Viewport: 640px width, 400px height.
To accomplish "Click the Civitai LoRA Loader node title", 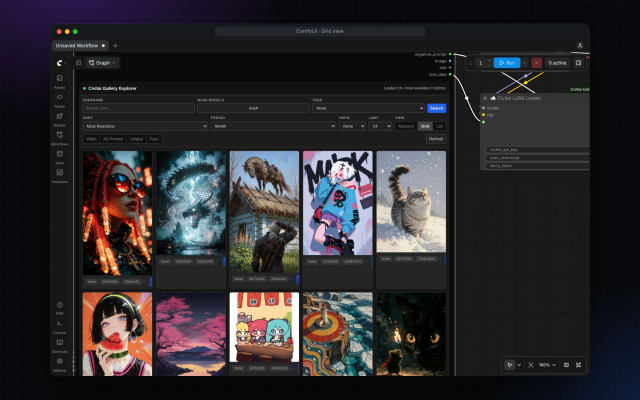I will click(x=519, y=98).
